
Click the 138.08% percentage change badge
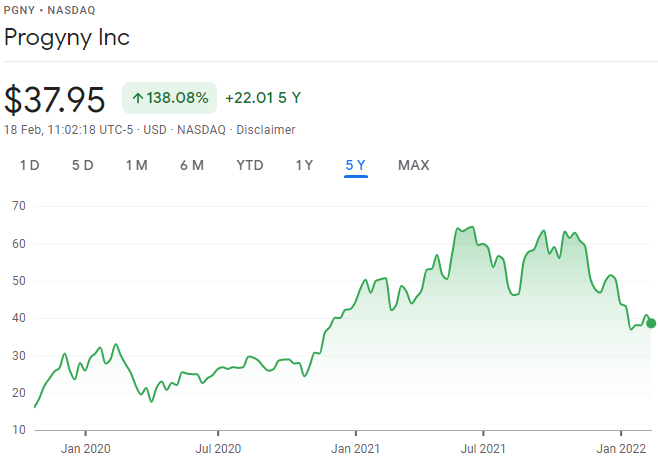170,98
